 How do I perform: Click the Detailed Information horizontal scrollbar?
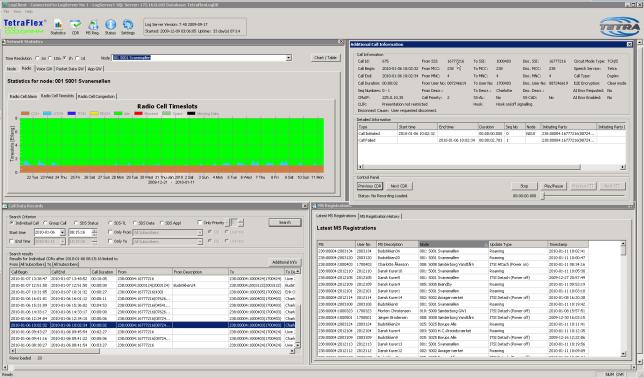tap(492, 167)
